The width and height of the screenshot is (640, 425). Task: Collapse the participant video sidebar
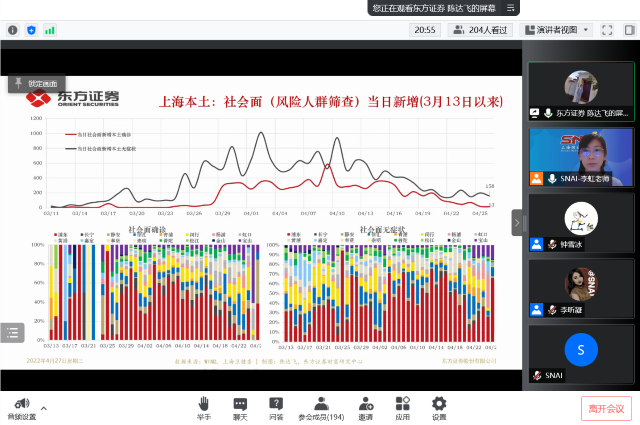click(517, 222)
